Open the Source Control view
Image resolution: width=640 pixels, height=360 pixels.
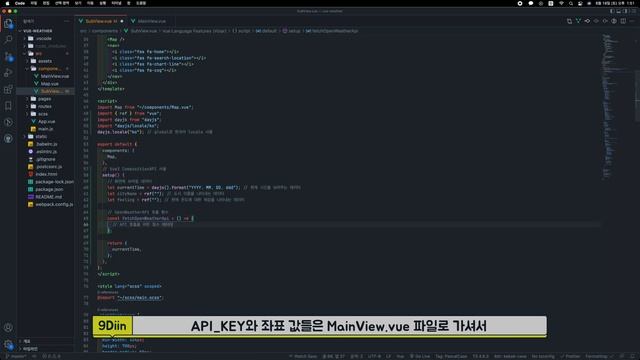(x=8, y=57)
